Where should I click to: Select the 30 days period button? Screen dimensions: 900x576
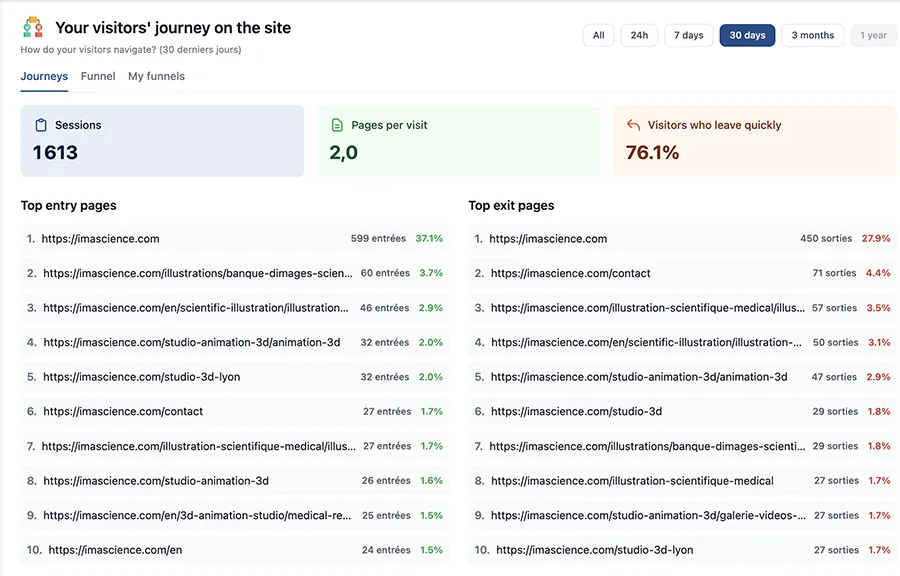pos(748,35)
